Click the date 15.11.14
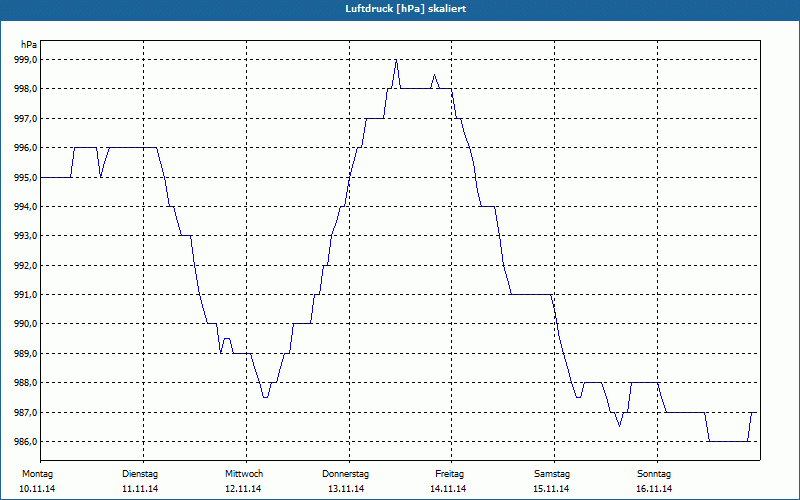800x500 pixels. [x=552, y=489]
